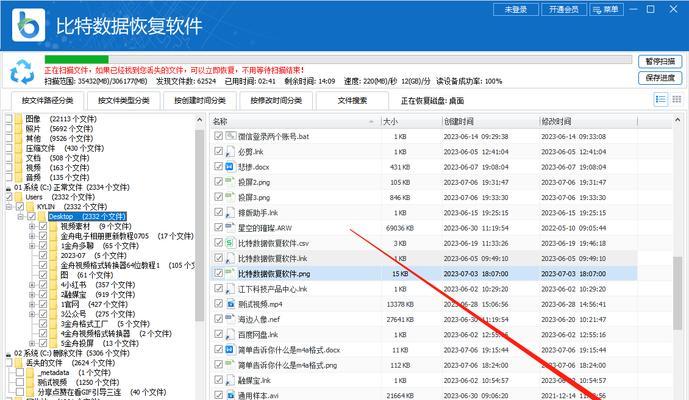Click video icon of 测试视频.mp4
The image size is (689, 400).
tap(230, 304)
